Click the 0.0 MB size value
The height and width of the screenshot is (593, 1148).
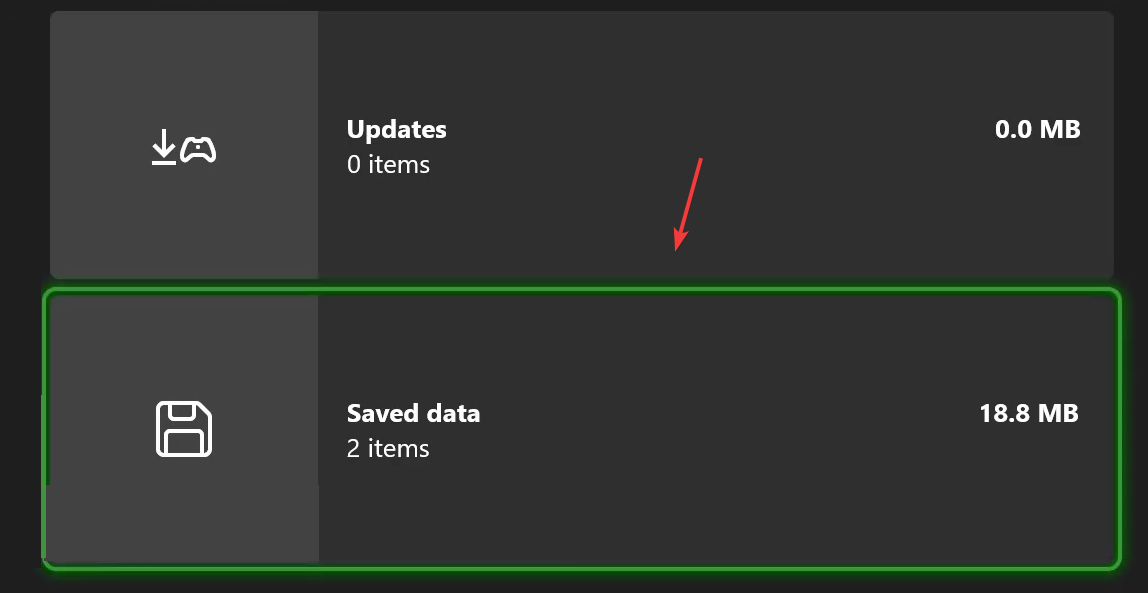(x=1038, y=129)
